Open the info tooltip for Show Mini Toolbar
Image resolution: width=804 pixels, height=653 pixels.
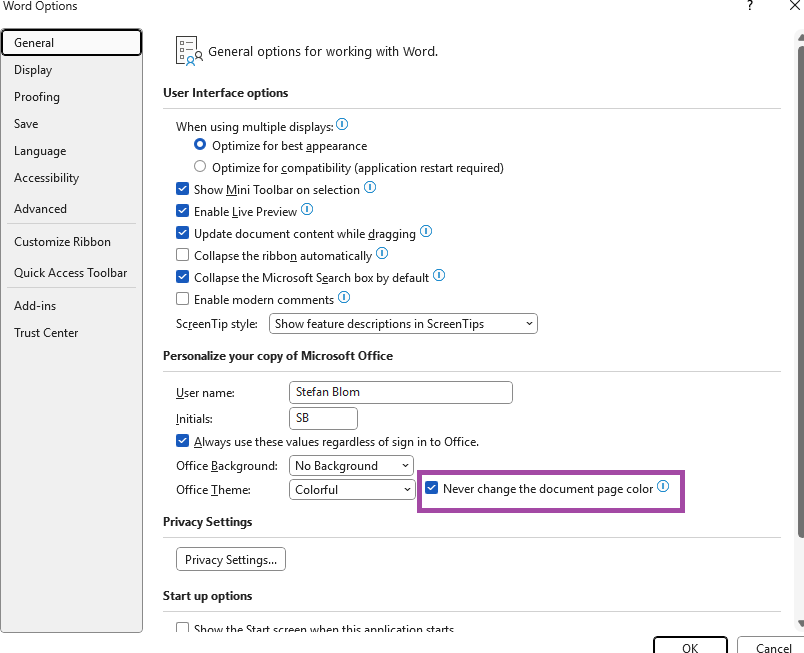[369, 187]
